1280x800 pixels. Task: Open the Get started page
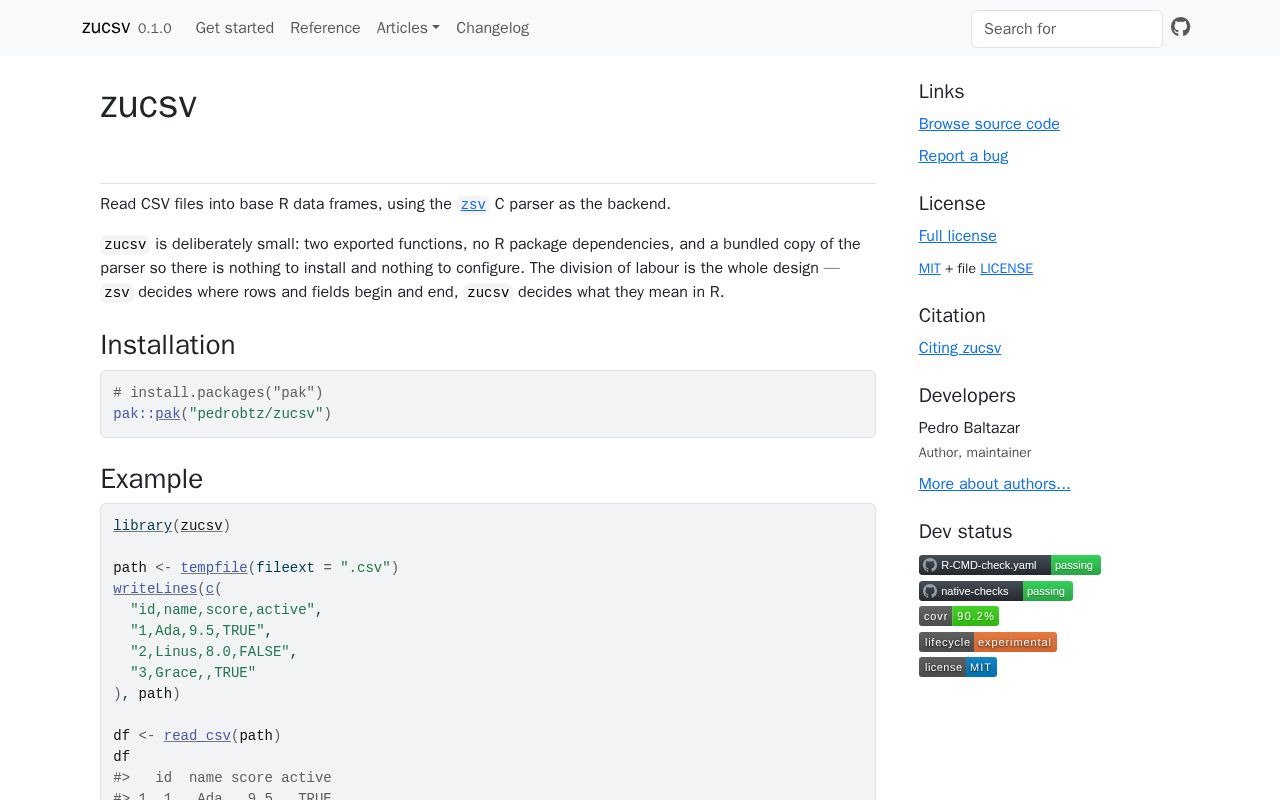tap(235, 28)
